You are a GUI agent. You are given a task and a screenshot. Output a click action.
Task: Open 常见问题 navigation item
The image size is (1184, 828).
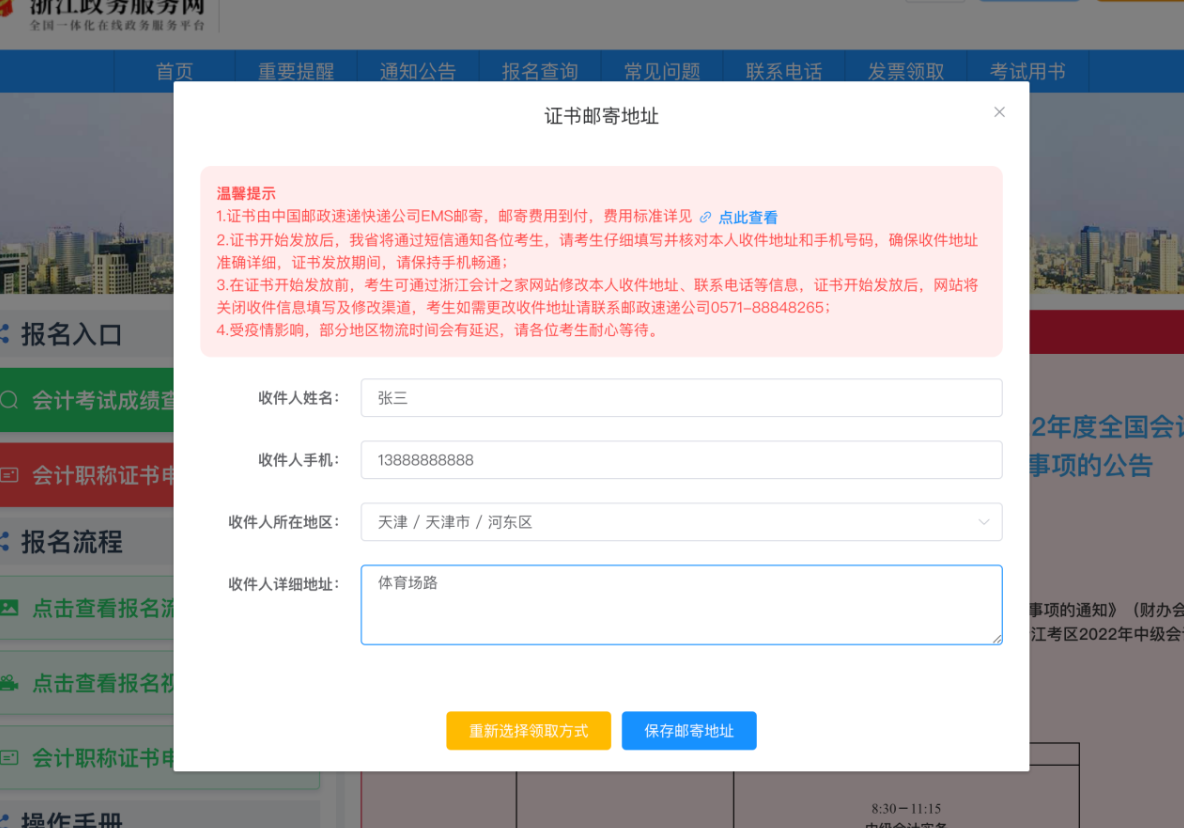[x=662, y=72]
